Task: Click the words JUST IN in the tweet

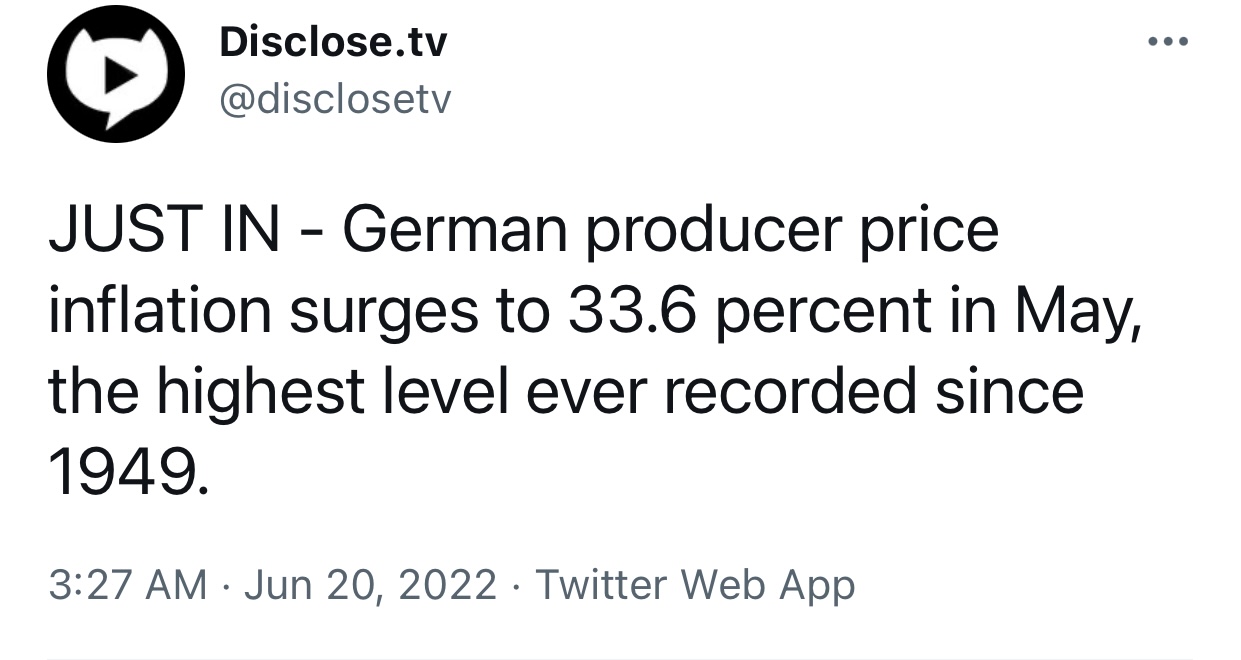Action: pyautogui.click(x=163, y=230)
